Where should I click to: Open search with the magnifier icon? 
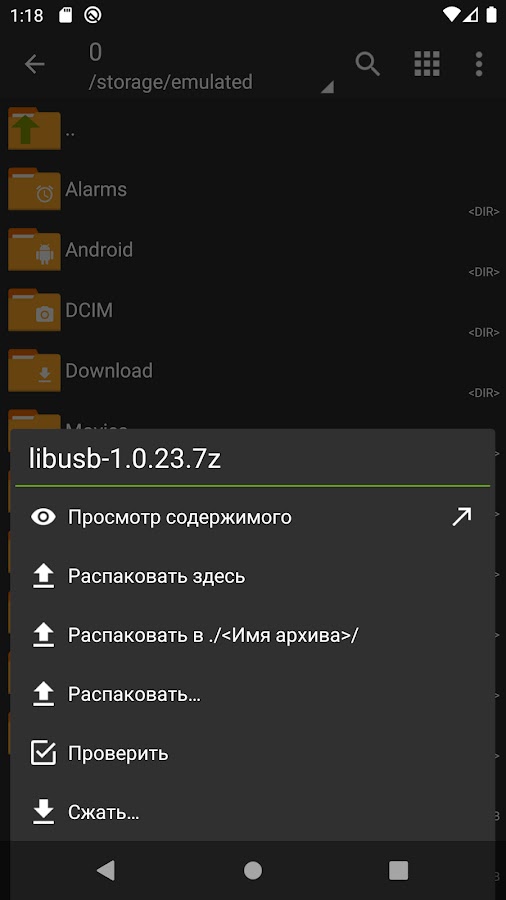(x=367, y=64)
